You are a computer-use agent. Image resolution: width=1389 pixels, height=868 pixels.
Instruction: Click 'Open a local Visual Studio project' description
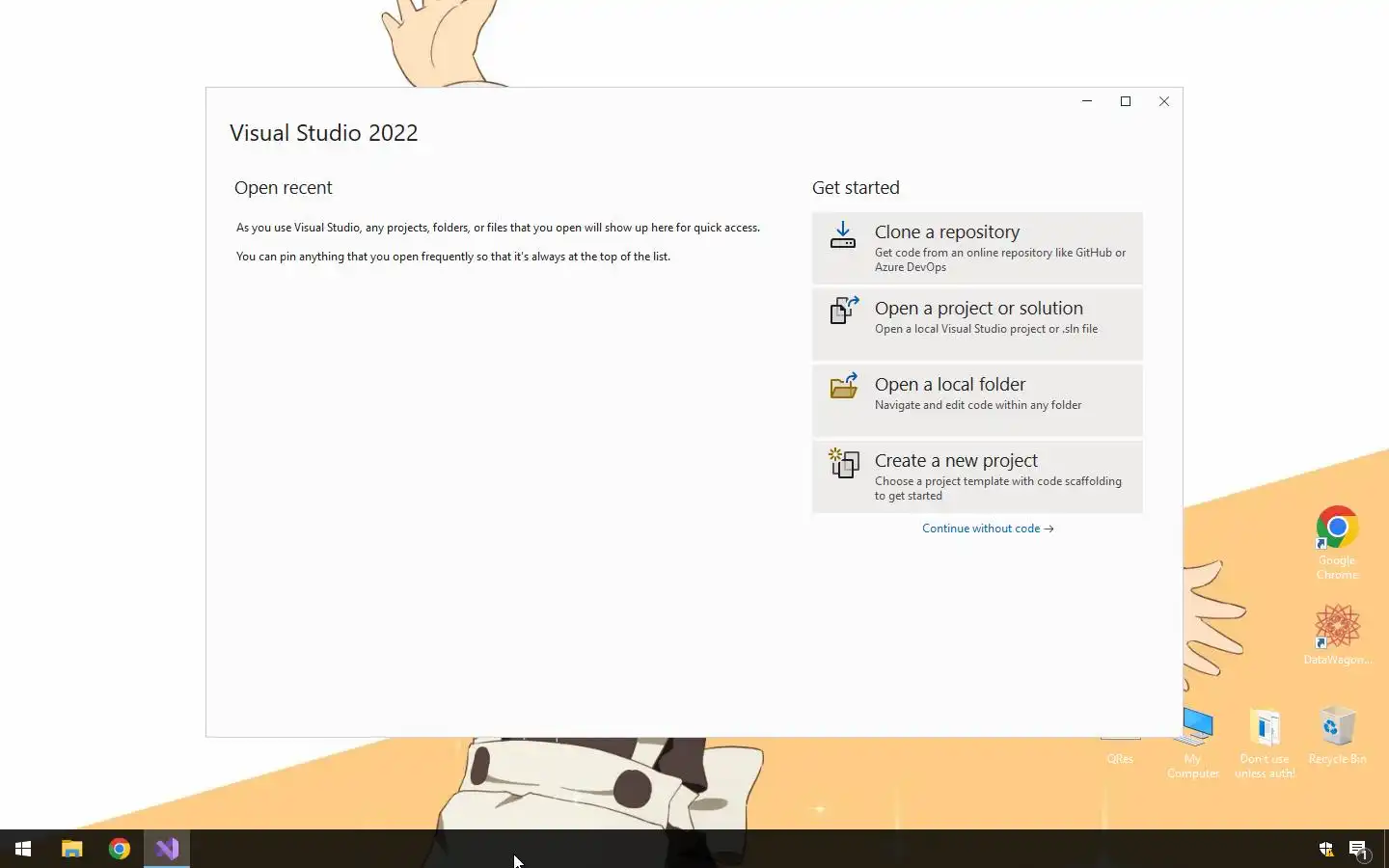[986, 329]
